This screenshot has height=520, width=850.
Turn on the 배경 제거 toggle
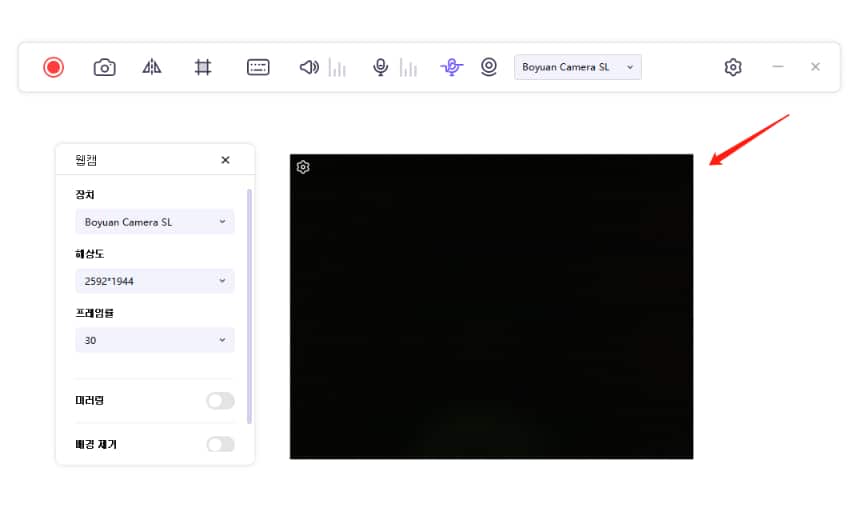[220, 444]
